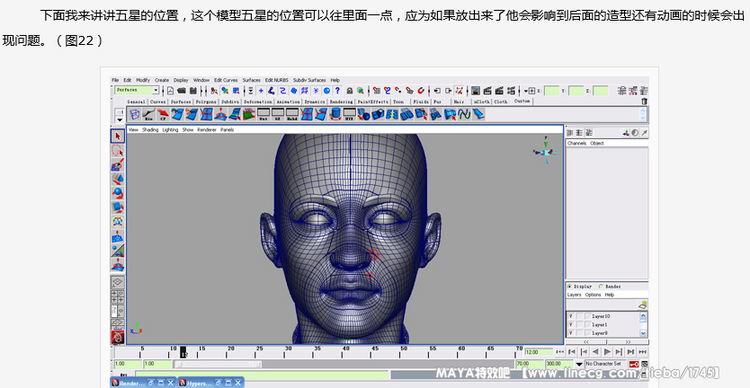
Task: Click the play backwards button
Action: point(596,352)
